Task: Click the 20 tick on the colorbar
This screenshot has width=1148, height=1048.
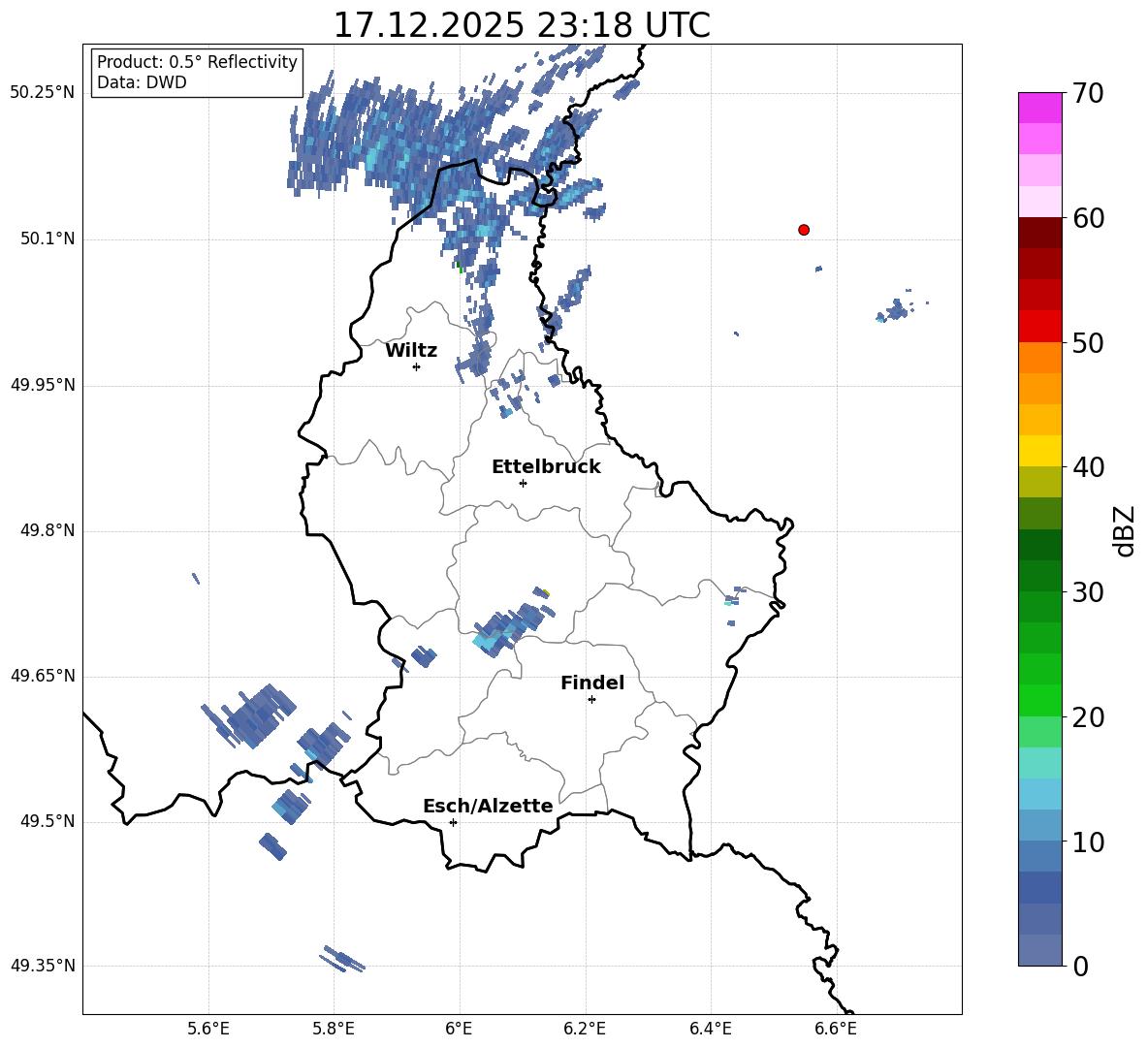Action: [1088, 717]
